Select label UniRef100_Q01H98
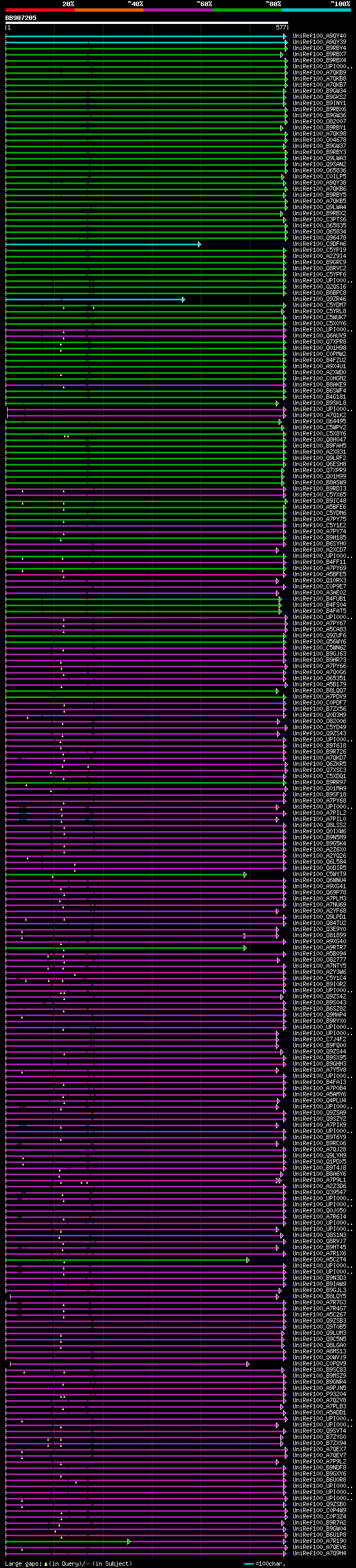 [x=319, y=348]
